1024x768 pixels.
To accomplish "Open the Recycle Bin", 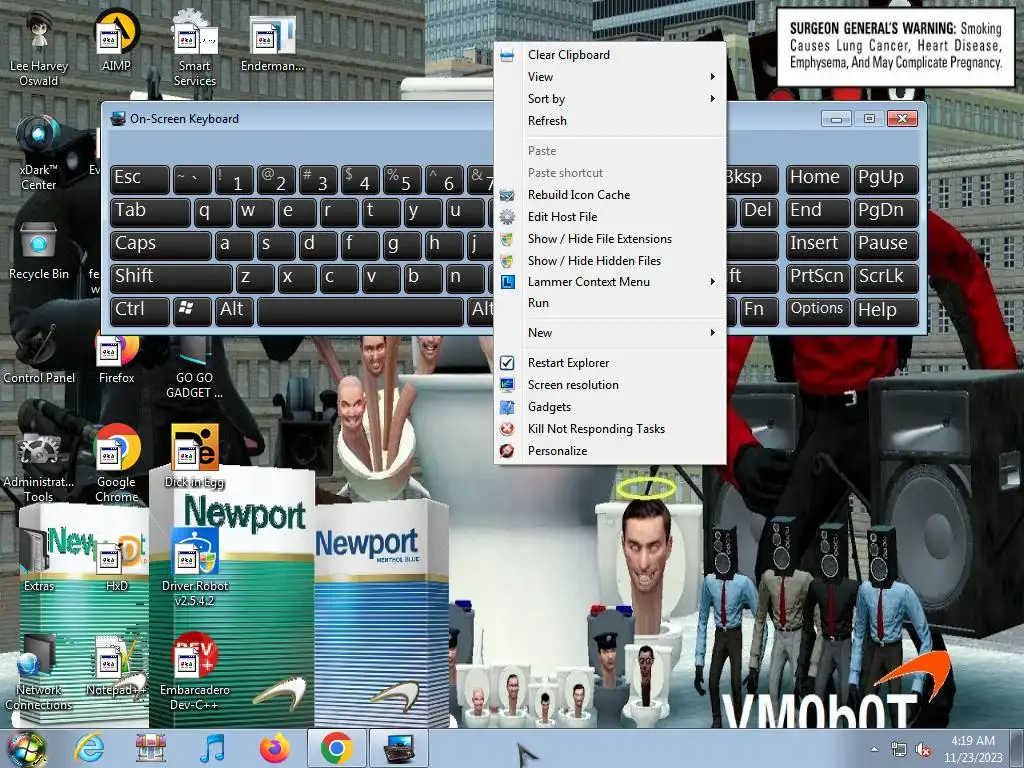I will (x=39, y=251).
